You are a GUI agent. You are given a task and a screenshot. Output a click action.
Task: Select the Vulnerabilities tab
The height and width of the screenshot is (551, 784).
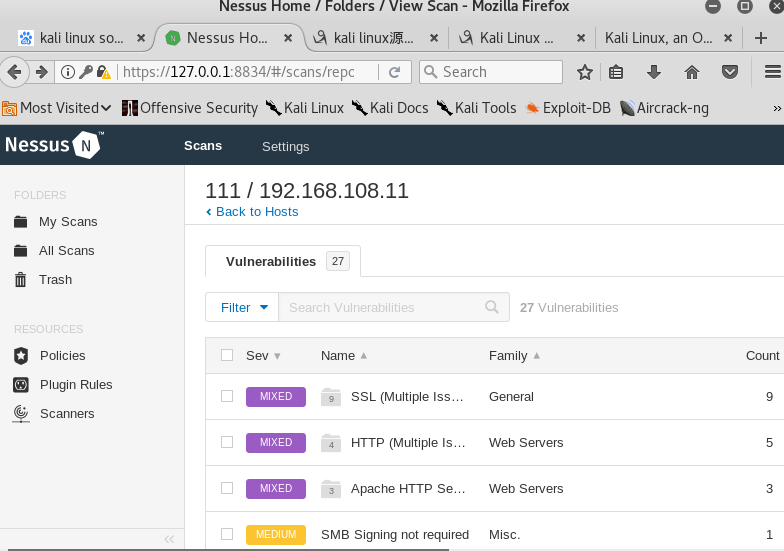283,261
